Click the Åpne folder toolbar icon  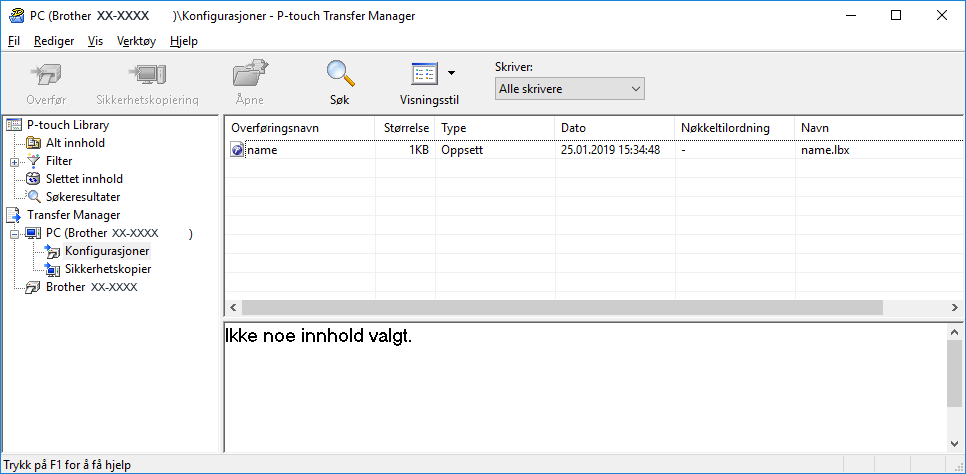click(x=250, y=75)
